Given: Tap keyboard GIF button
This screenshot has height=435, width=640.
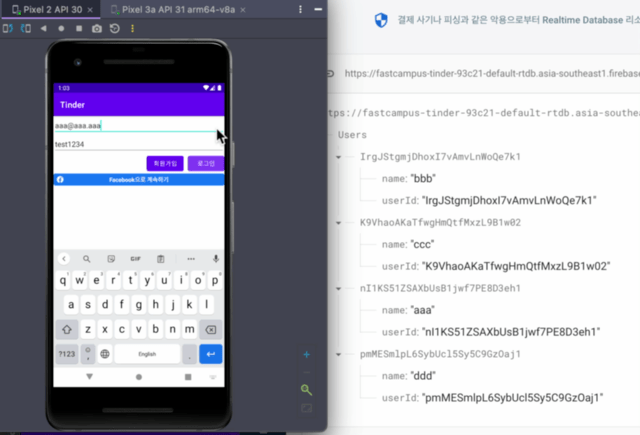Looking at the screenshot, I should (136, 259).
